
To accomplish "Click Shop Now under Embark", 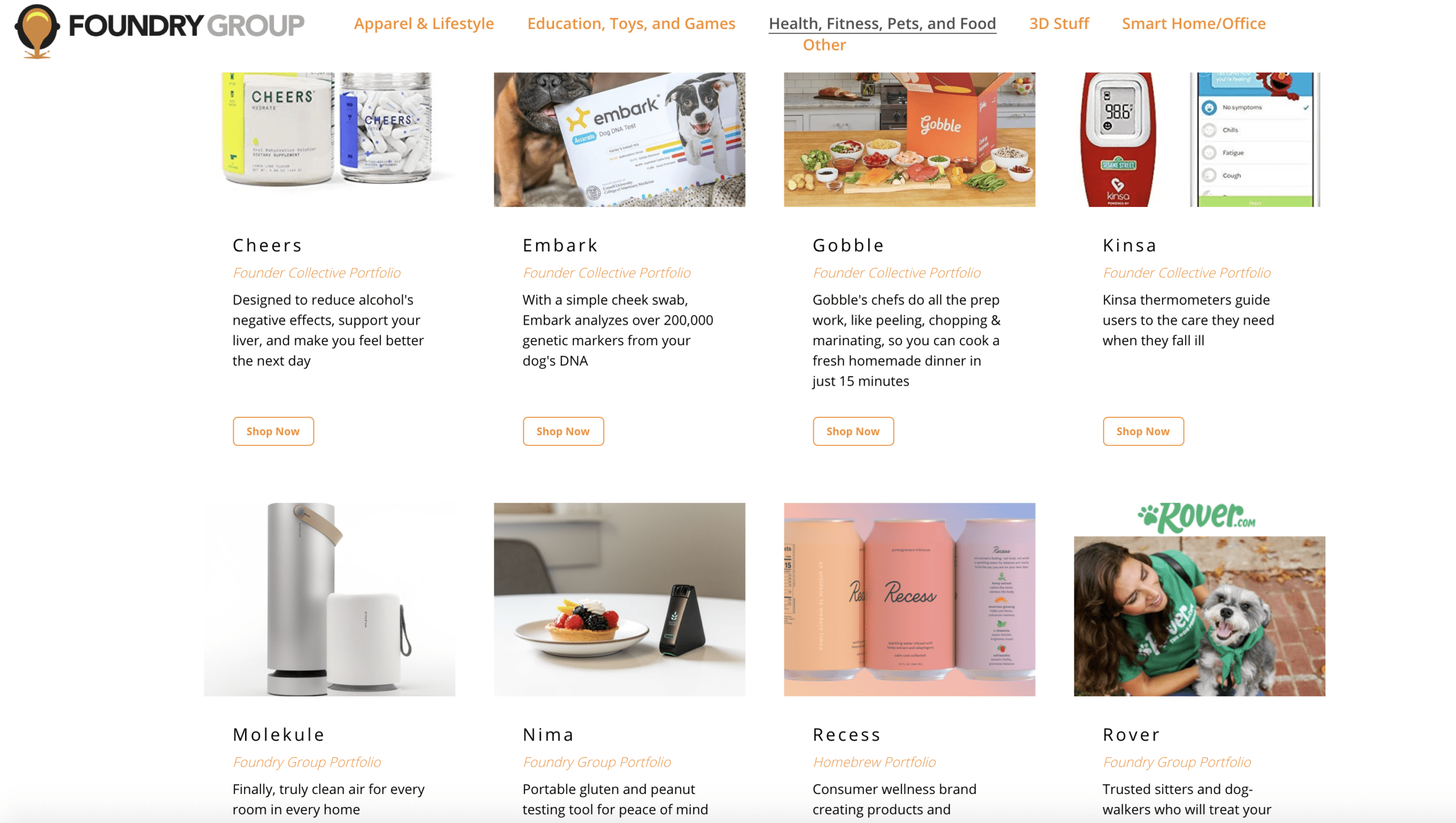I will tap(563, 431).
